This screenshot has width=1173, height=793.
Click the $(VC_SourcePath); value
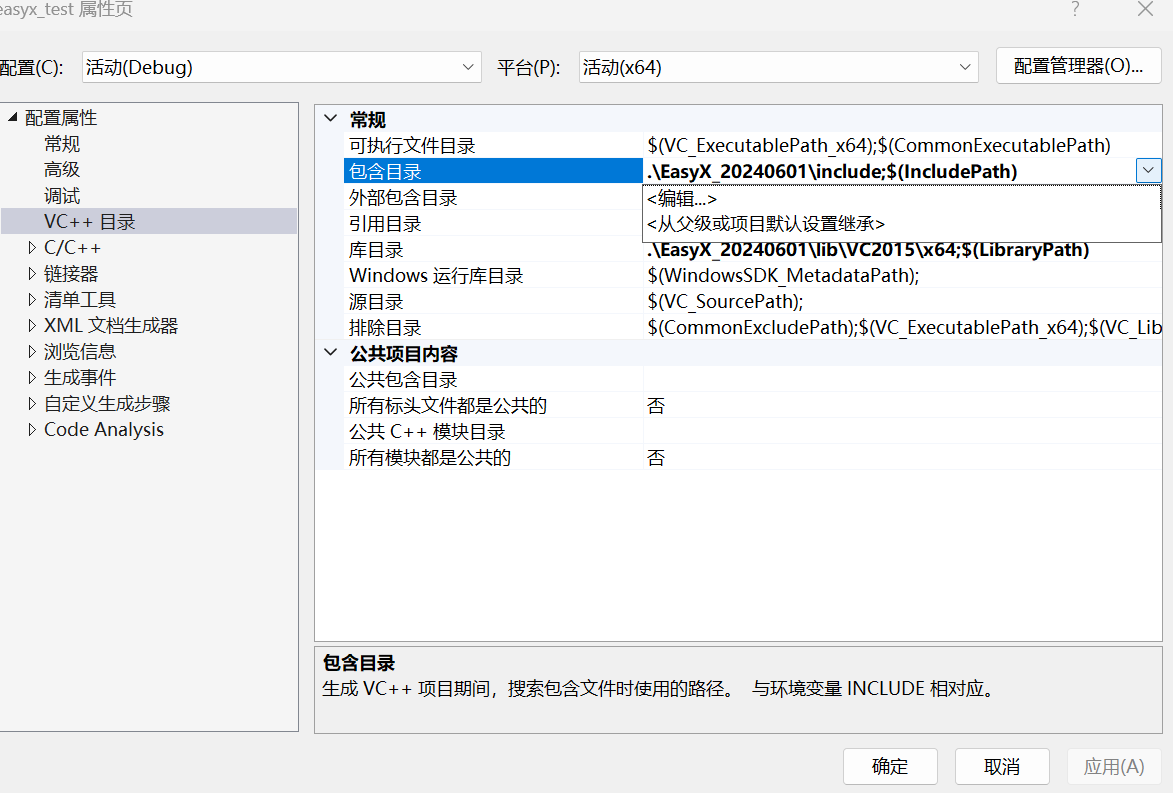[725, 301]
